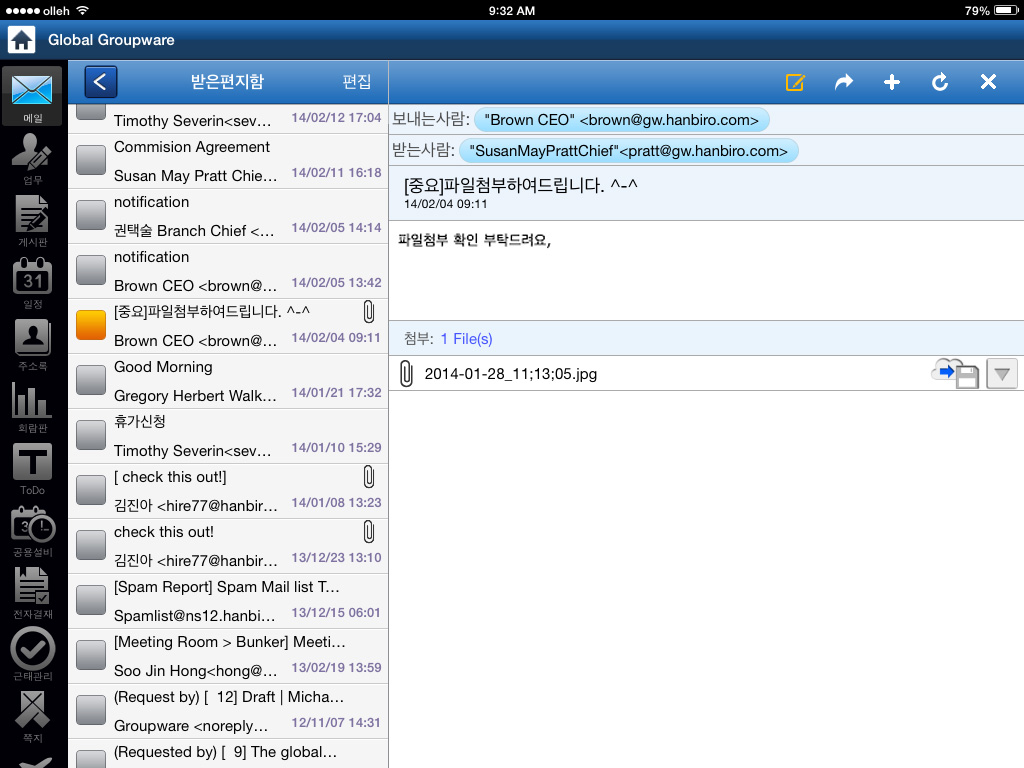Tick checkbox for Good Morning mail
Screen dimensions: 1024x768
(91, 380)
